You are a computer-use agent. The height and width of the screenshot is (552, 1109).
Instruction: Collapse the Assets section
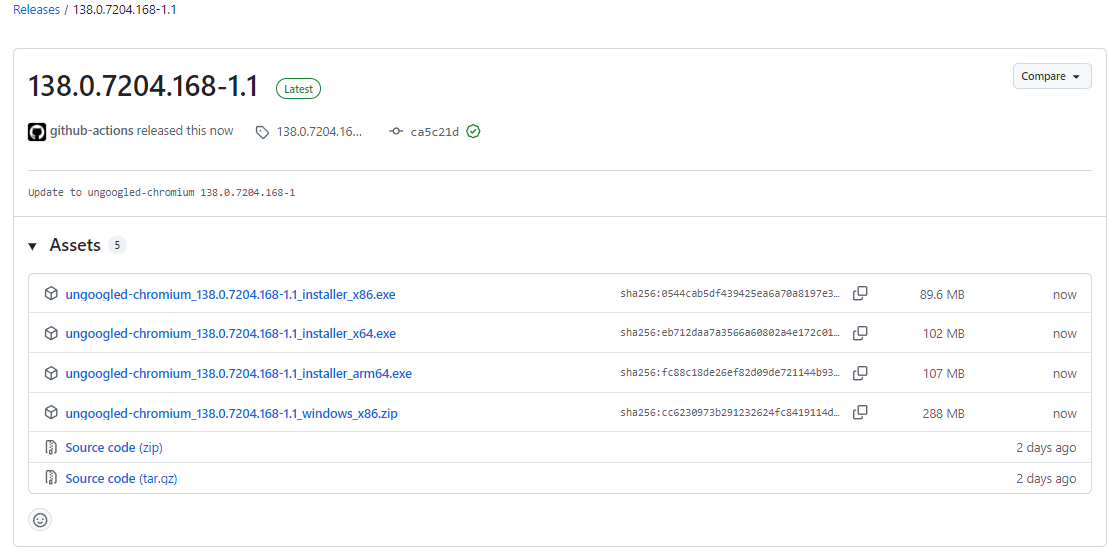point(33,246)
